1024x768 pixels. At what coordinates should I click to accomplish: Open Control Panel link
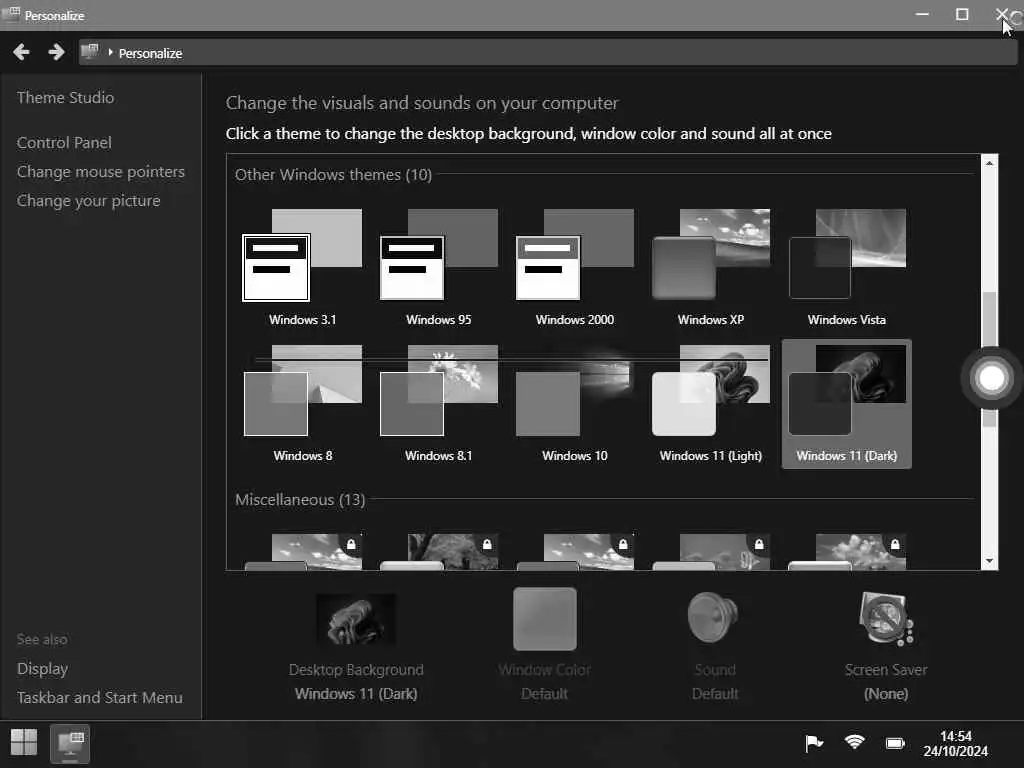tap(64, 142)
